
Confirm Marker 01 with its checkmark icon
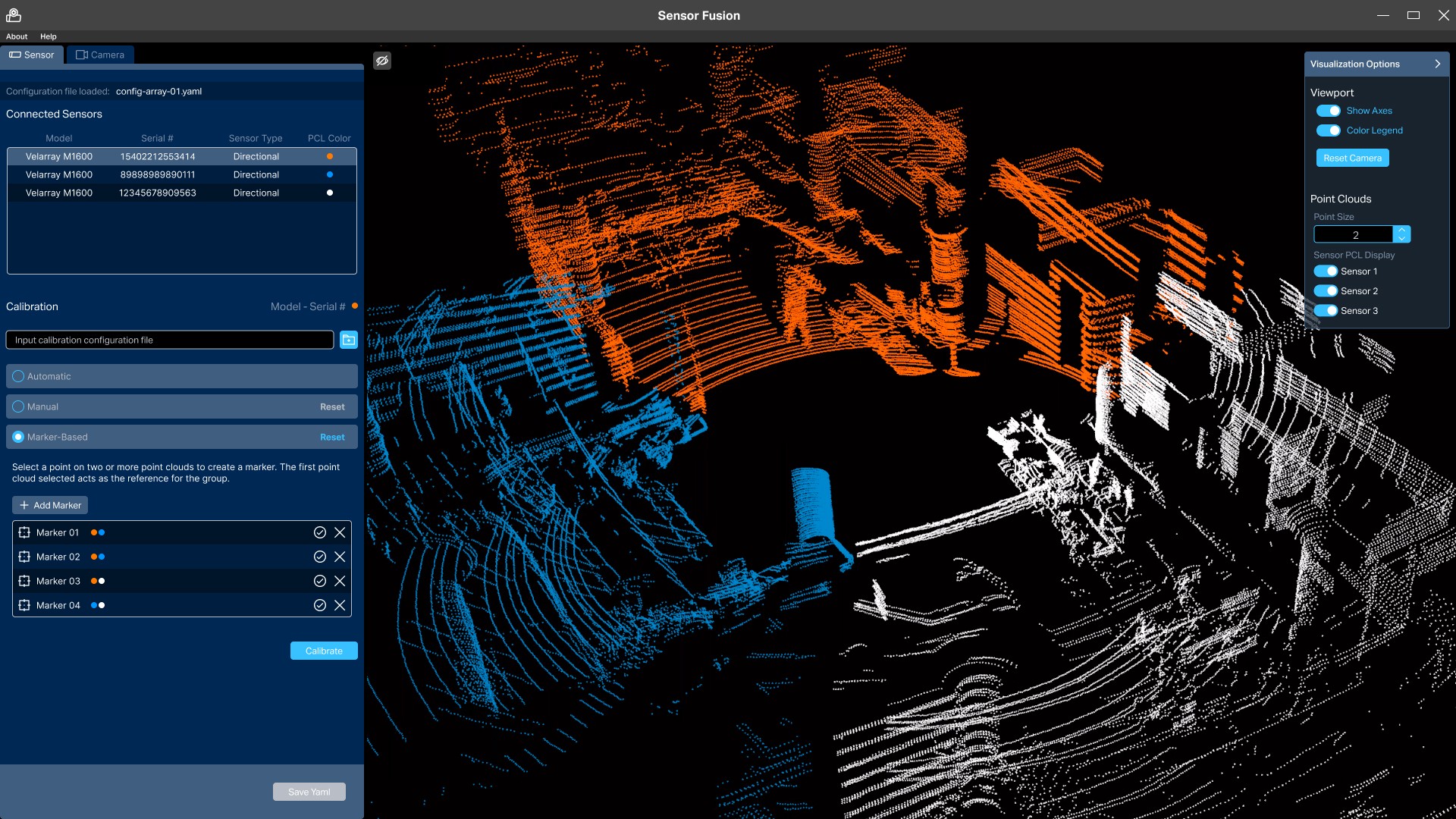coord(320,532)
